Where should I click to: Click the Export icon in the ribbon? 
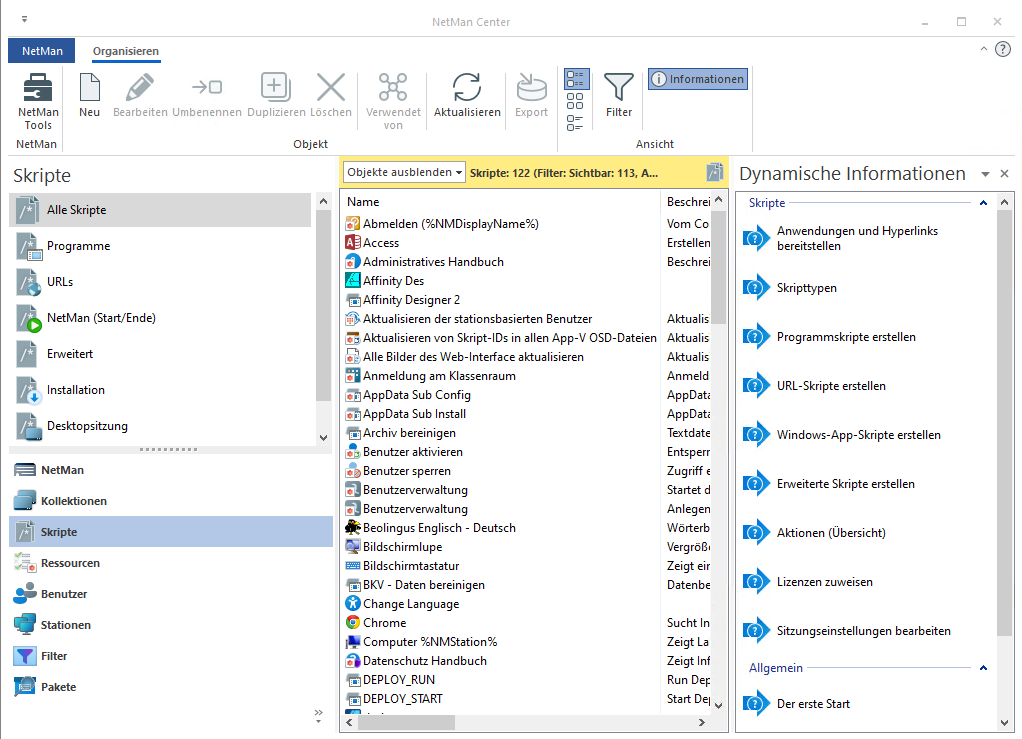(x=531, y=92)
